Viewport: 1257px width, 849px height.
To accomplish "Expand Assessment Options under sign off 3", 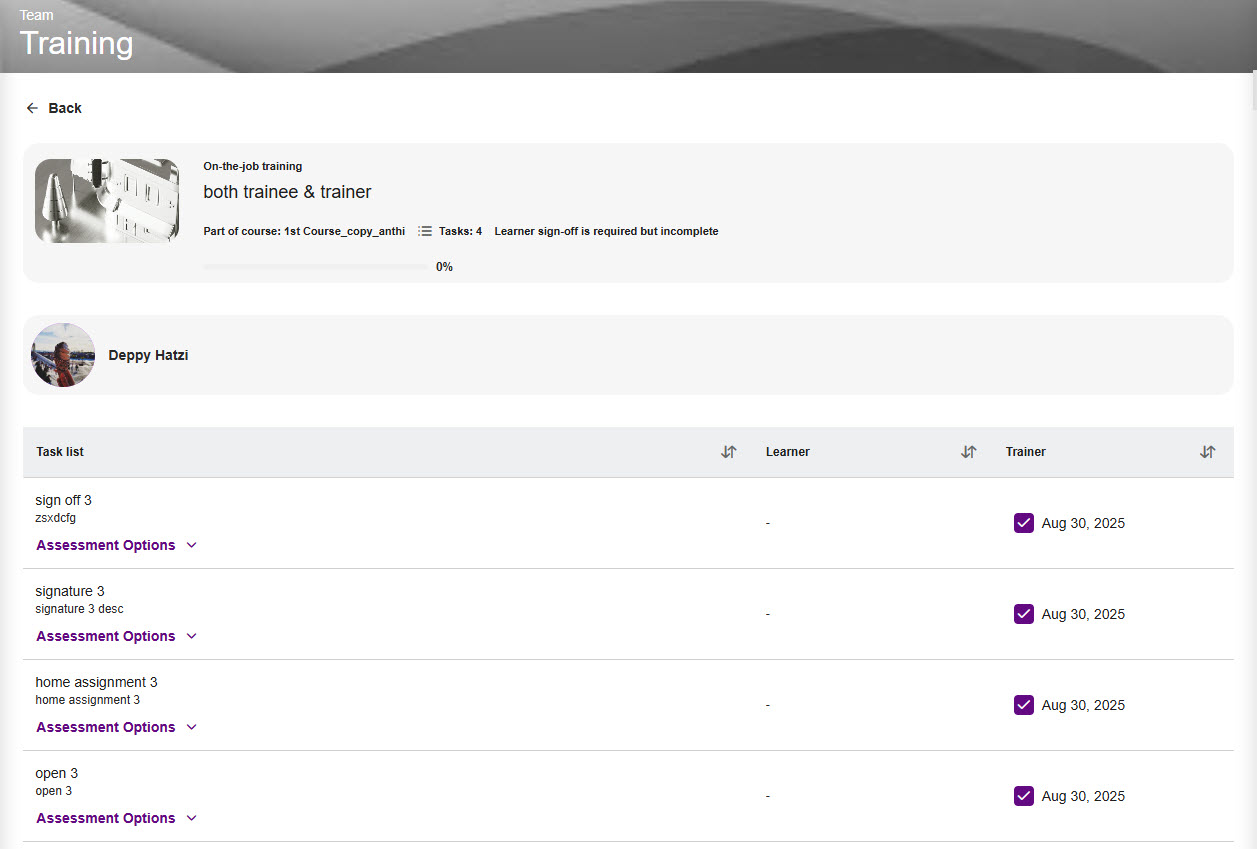I will [x=117, y=545].
